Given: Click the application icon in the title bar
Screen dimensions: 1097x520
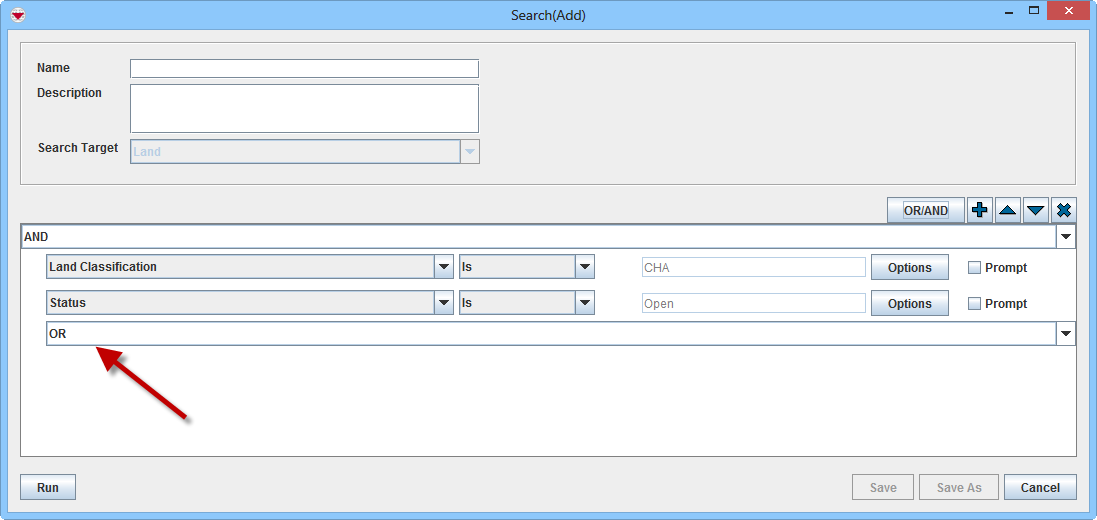Looking at the screenshot, I should (x=17, y=14).
